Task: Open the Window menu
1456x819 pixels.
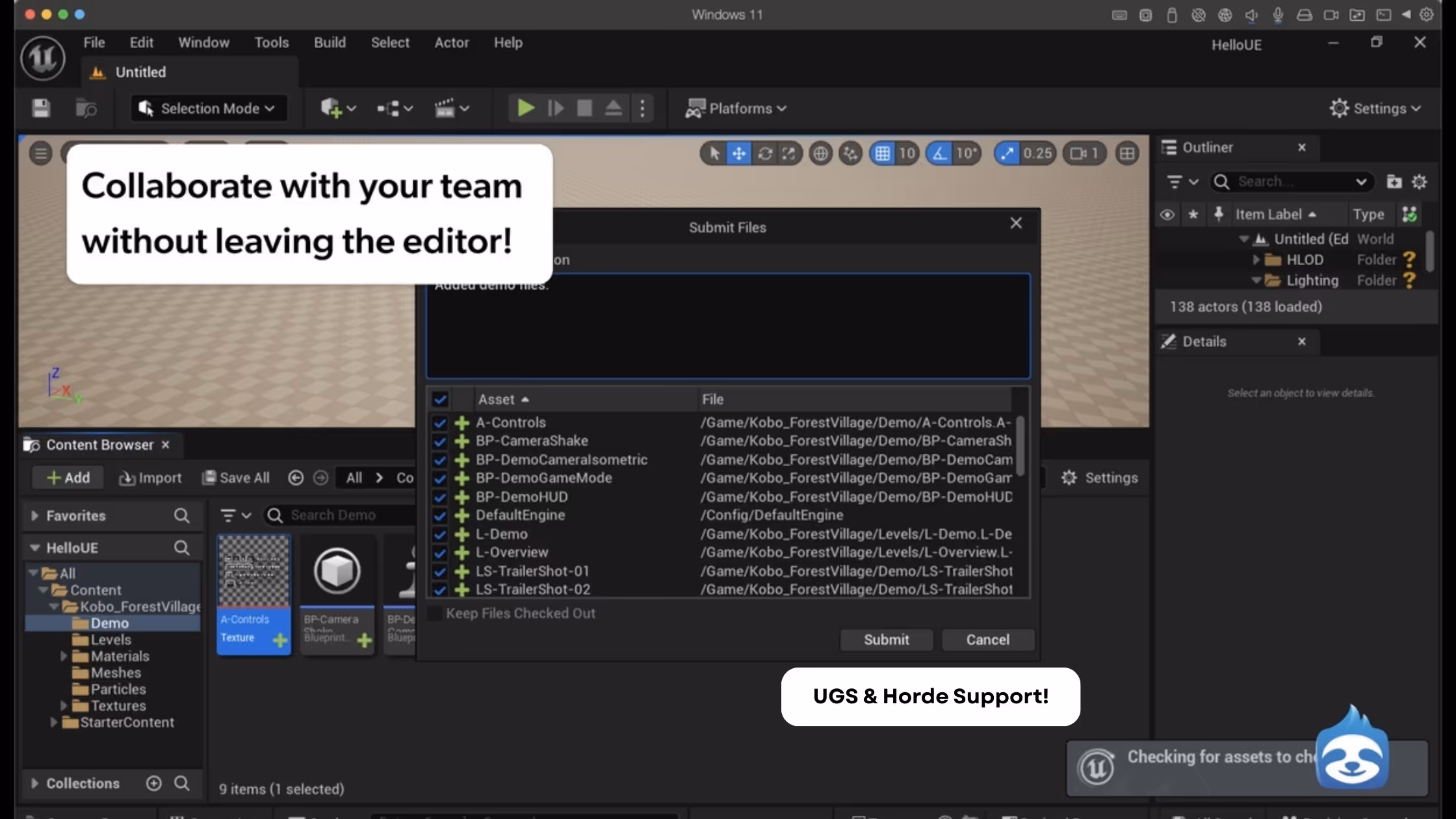Action: pyautogui.click(x=203, y=42)
